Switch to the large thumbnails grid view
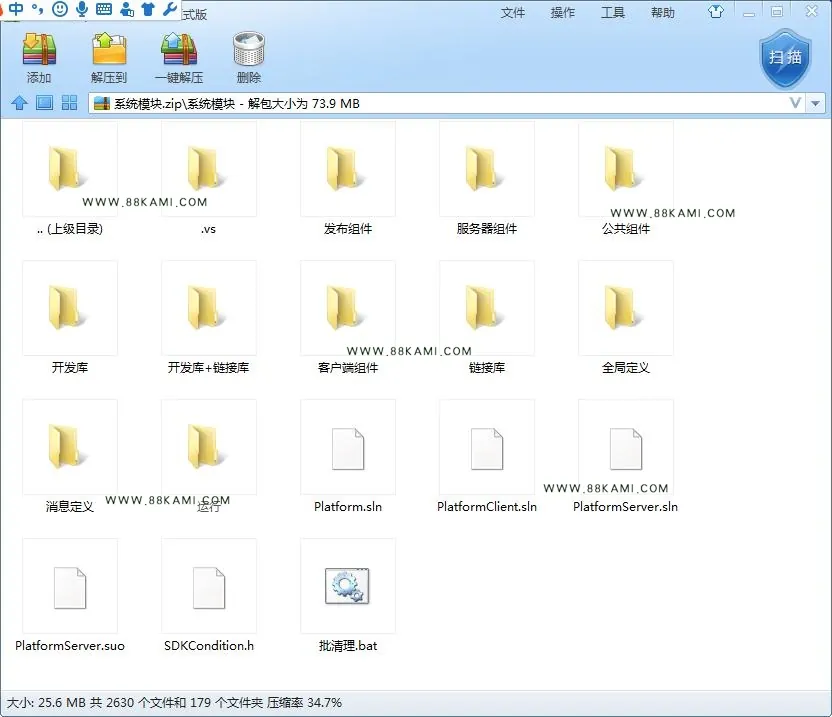 coord(70,102)
